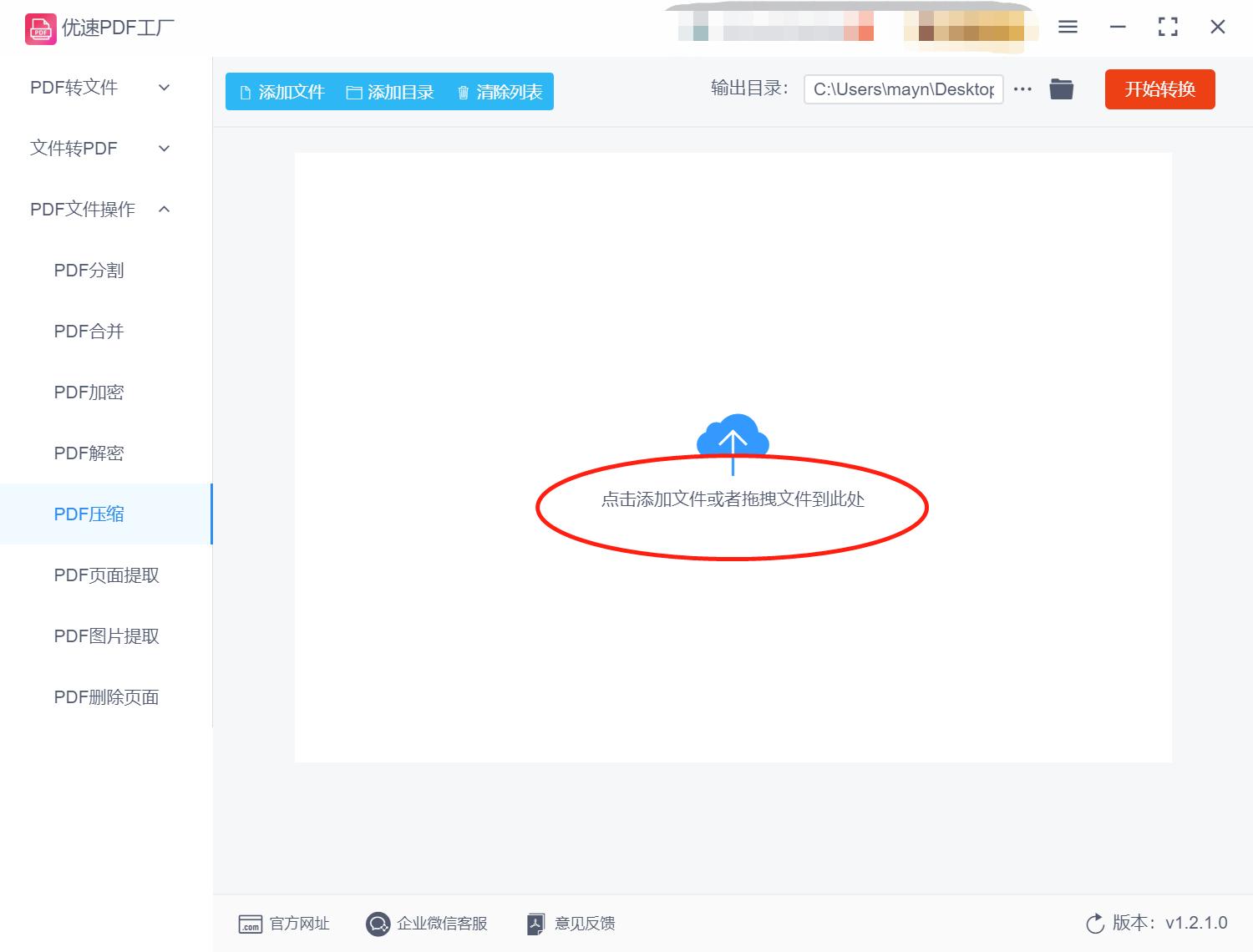Click the folder icon beside output directory

click(x=1061, y=89)
